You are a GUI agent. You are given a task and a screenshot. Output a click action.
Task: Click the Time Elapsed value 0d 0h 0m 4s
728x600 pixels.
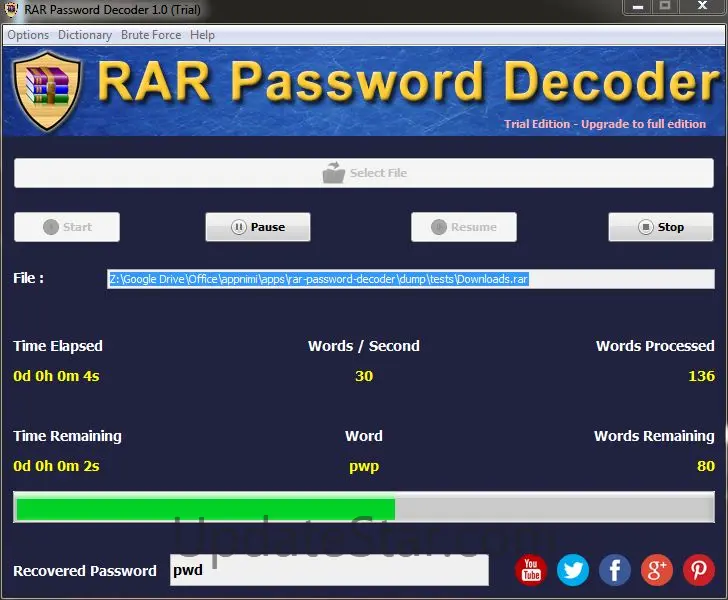tap(56, 376)
